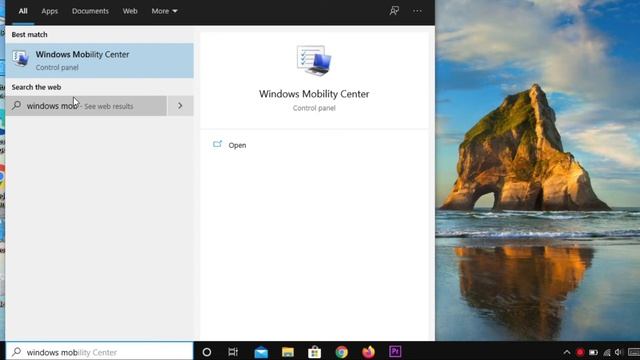Open the three-dot options menu
This screenshot has width=640, height=360.
[417, 11]
